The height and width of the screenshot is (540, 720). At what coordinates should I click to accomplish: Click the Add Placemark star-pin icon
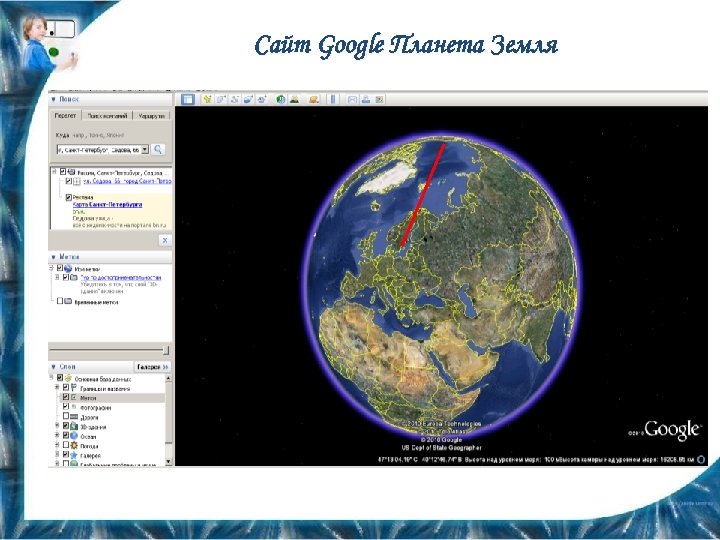coord(207,99)
